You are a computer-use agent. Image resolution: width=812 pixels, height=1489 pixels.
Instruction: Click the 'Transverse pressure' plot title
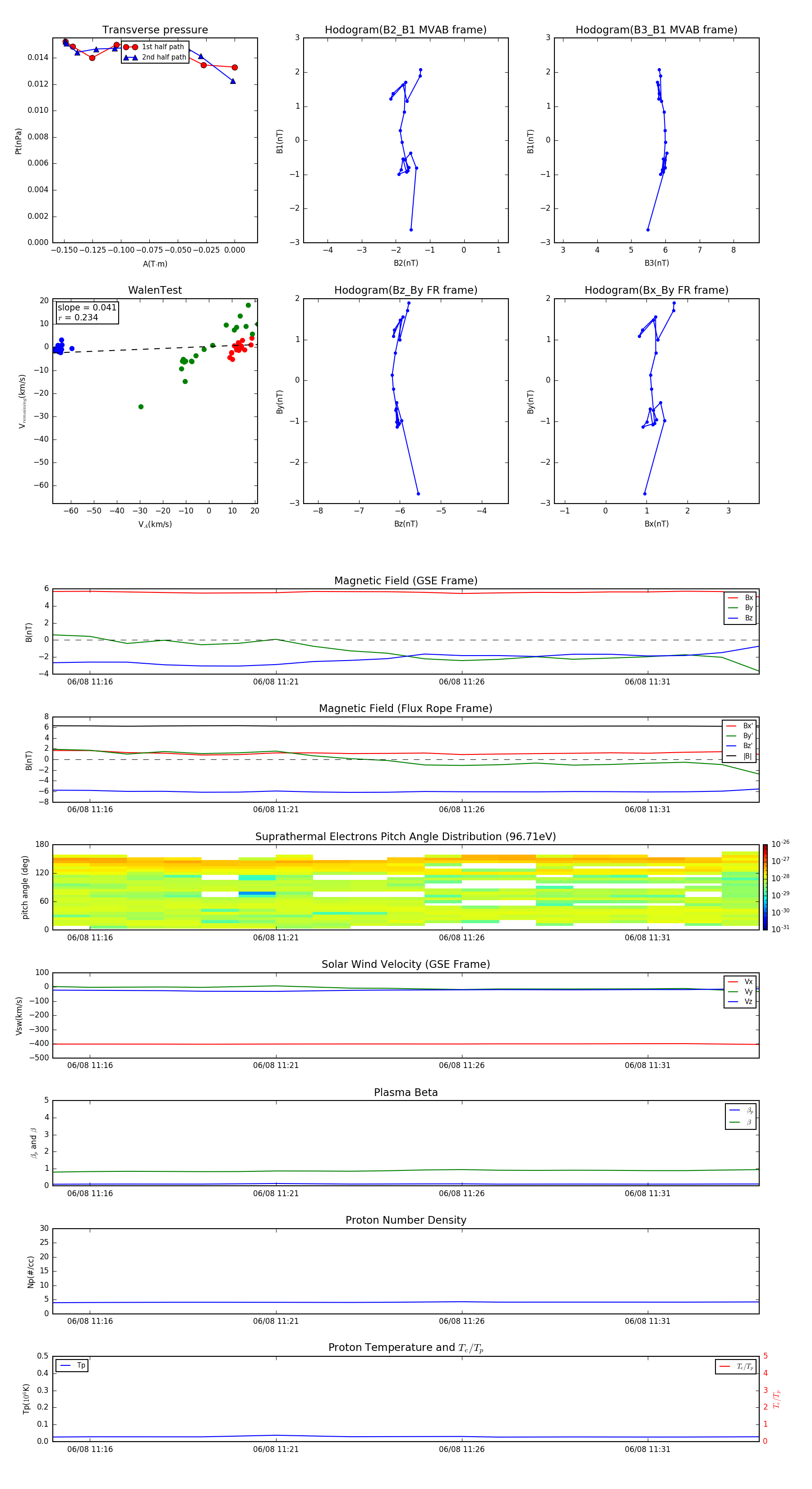pyautogui.click(x=155, y=30)
